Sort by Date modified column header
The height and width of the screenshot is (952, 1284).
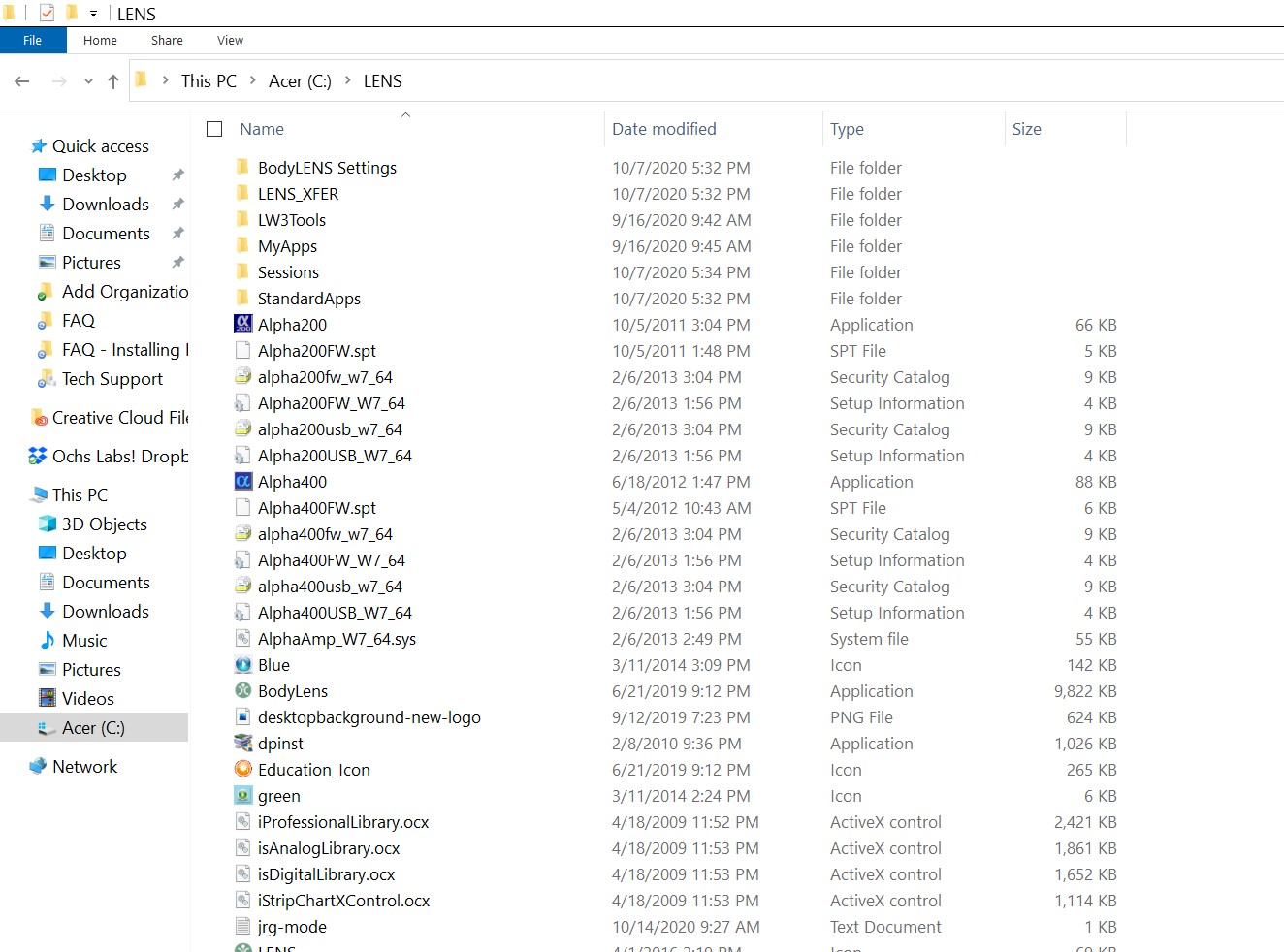(664, 129)
